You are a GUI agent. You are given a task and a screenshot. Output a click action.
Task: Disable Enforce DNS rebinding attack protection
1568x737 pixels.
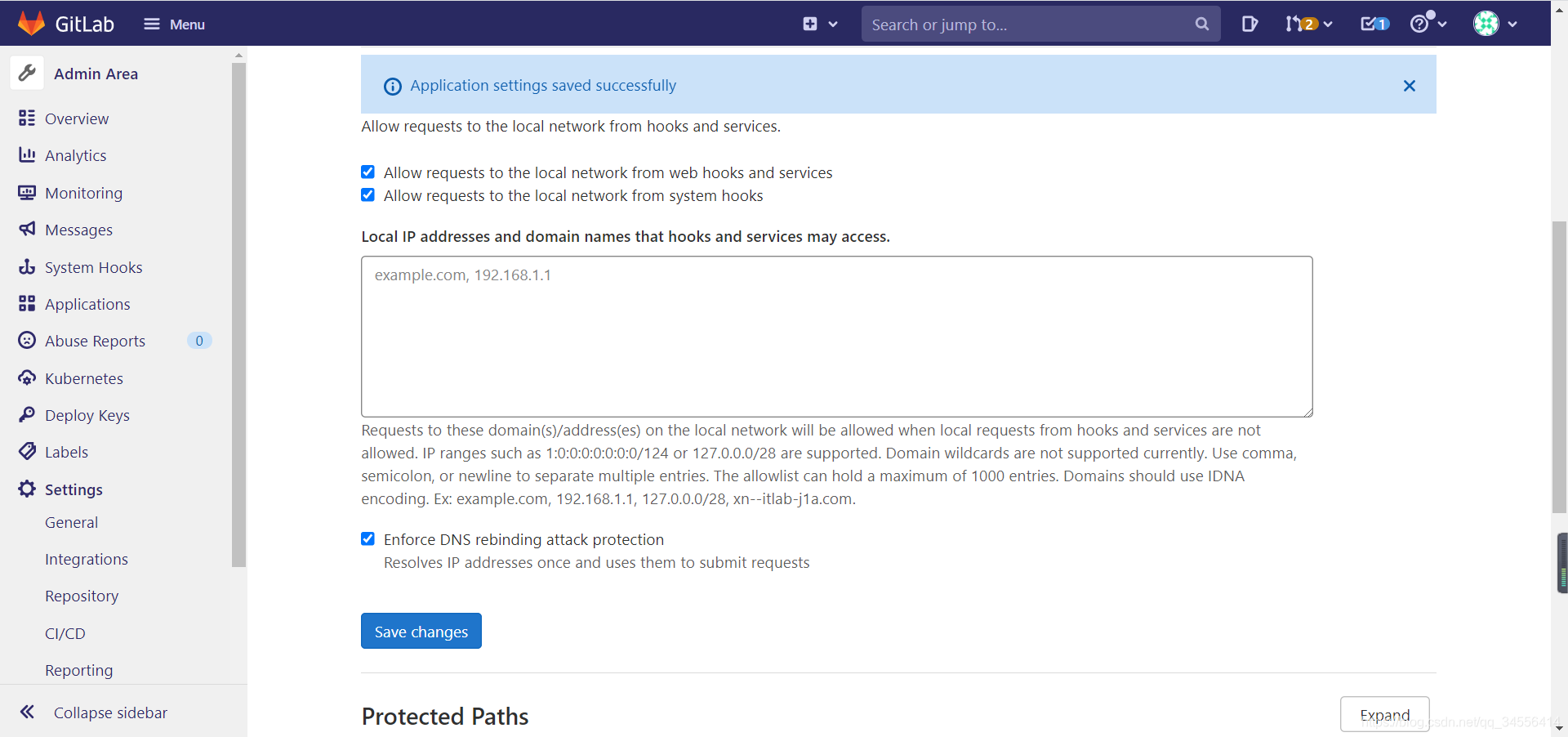[367, 538]
